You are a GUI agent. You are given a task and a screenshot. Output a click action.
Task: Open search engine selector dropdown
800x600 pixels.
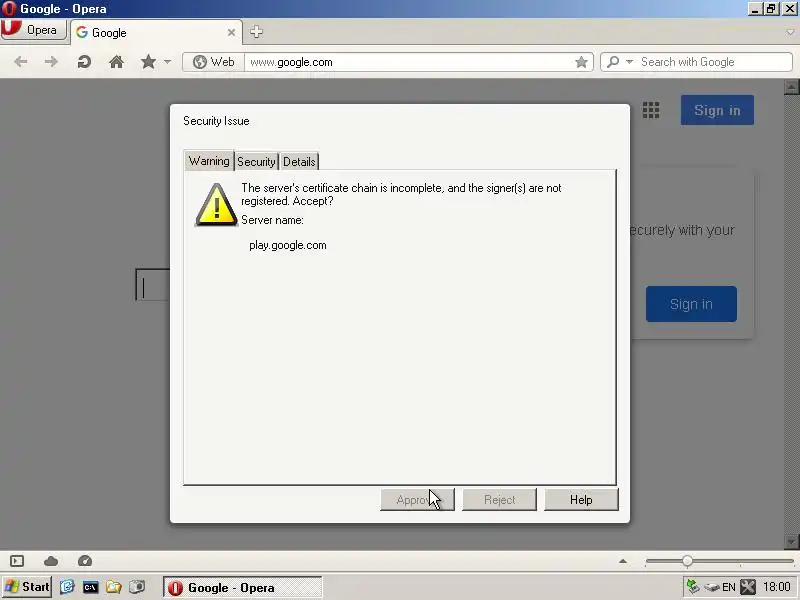620,62
